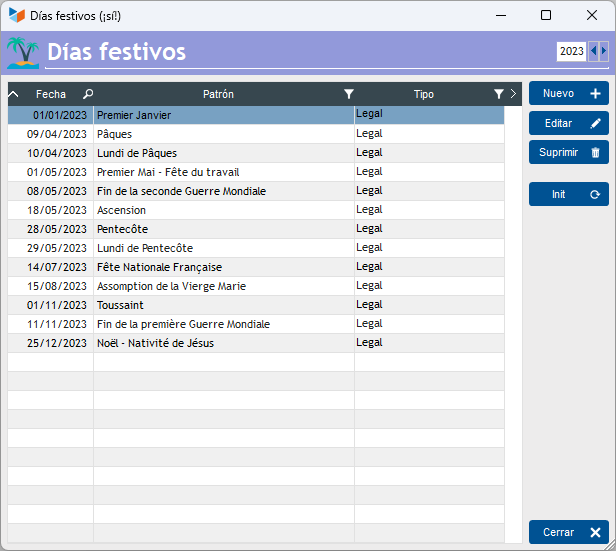Go to the previous year with left arrow
This screenshot has width=616, height=551.
point(594,51)
